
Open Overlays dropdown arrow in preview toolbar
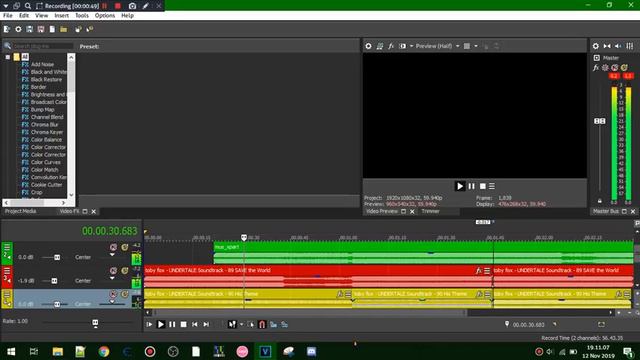[x=476, y=46]
